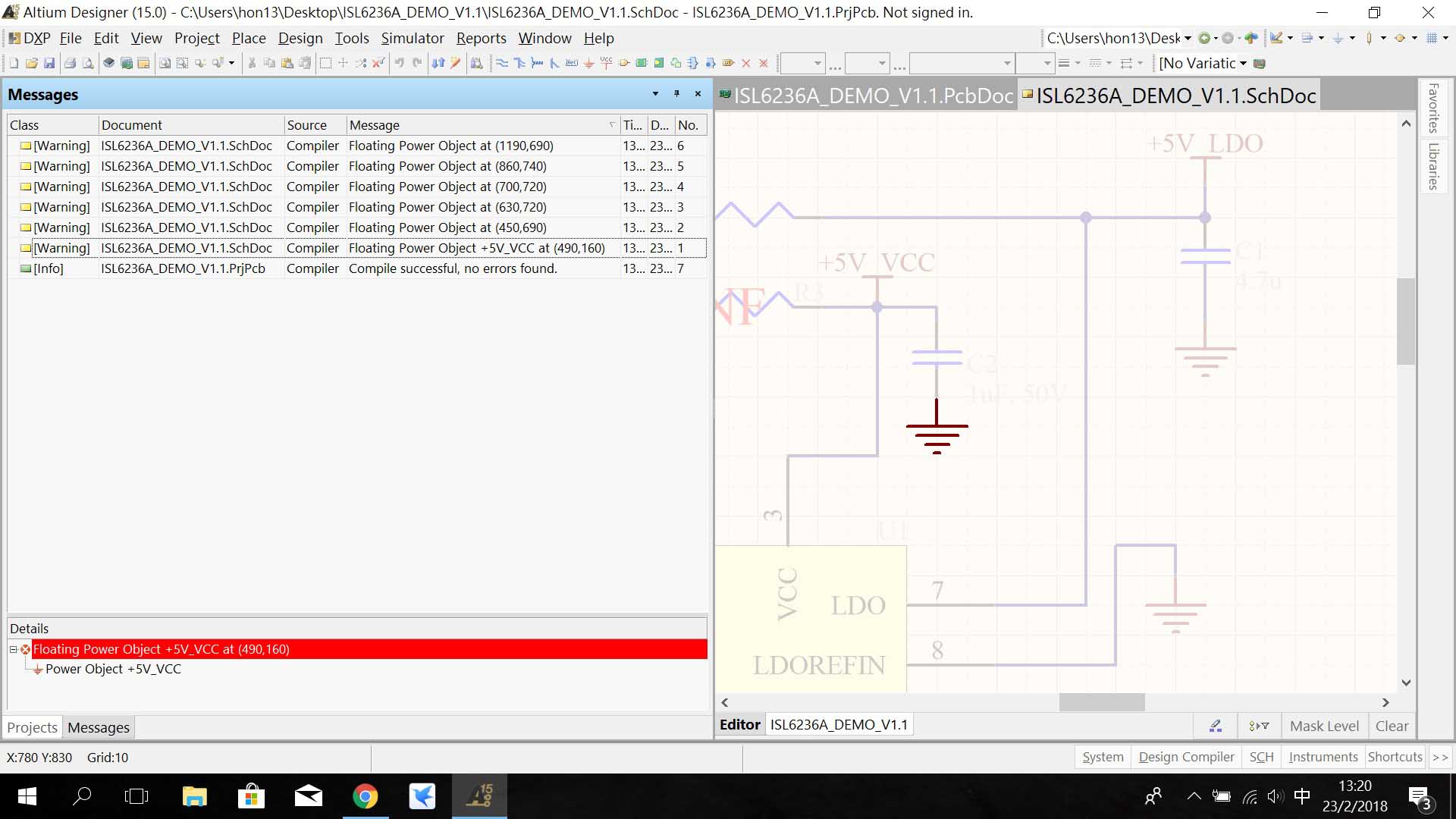1456x819 pixels.
Task: Open Chrome from the Windows taskbar
Action: (x=365, y=796)
